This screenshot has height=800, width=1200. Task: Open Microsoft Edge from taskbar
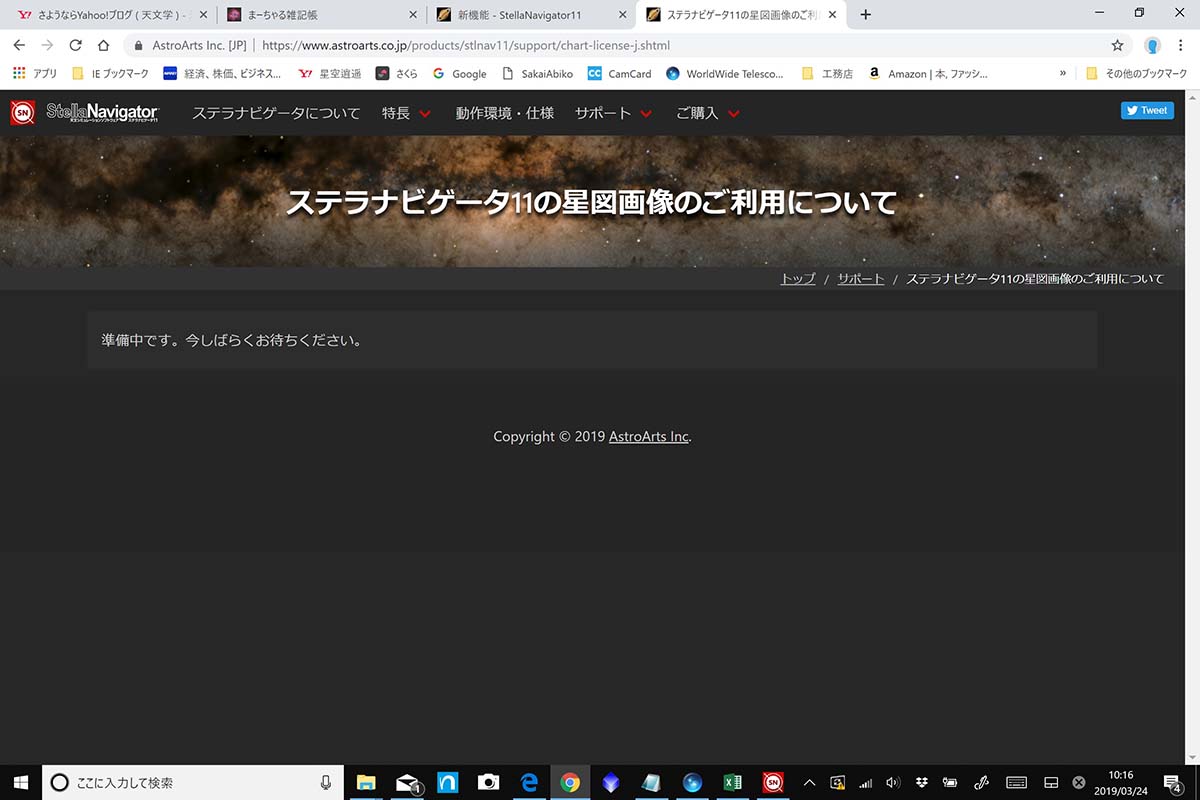point(529,782)
